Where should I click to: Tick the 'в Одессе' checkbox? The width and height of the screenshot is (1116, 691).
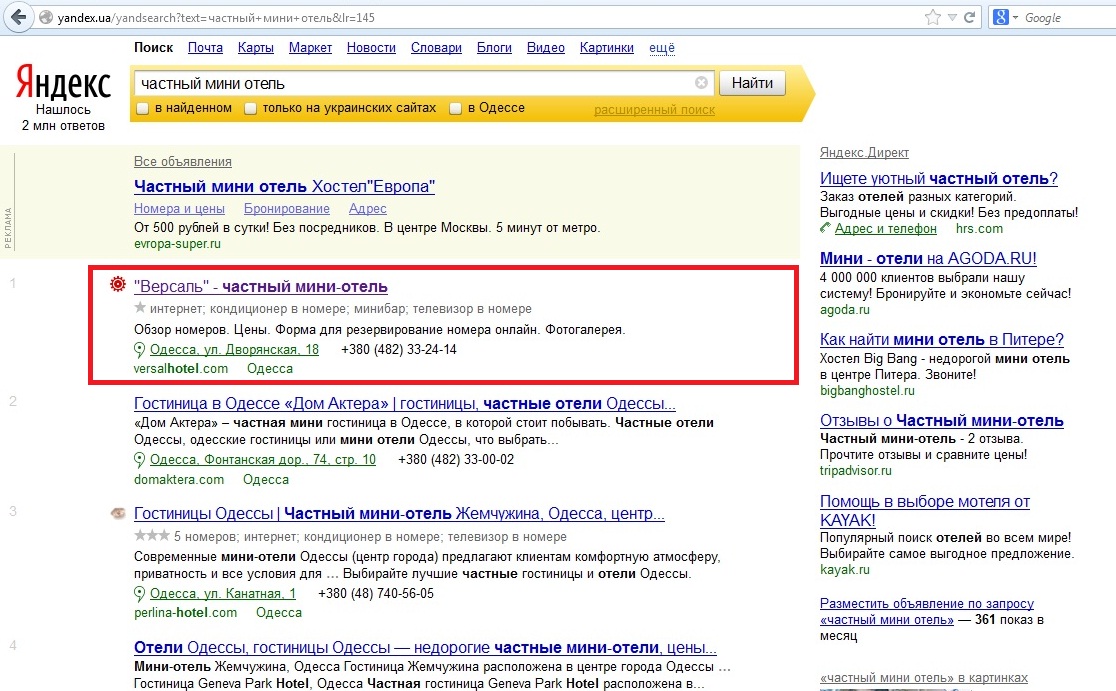click(x=456, y=108)
